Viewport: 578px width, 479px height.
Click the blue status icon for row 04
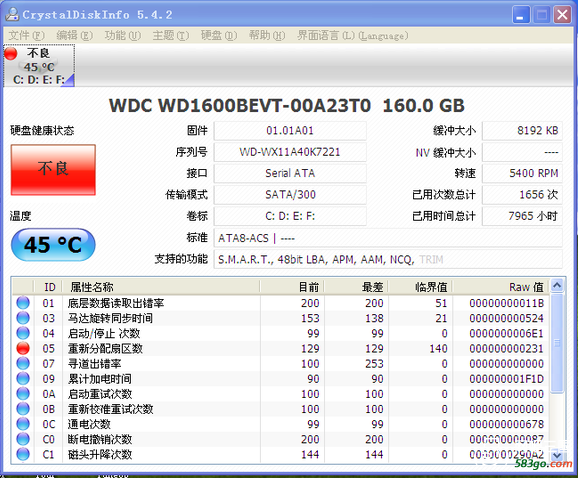click(23, 333)
